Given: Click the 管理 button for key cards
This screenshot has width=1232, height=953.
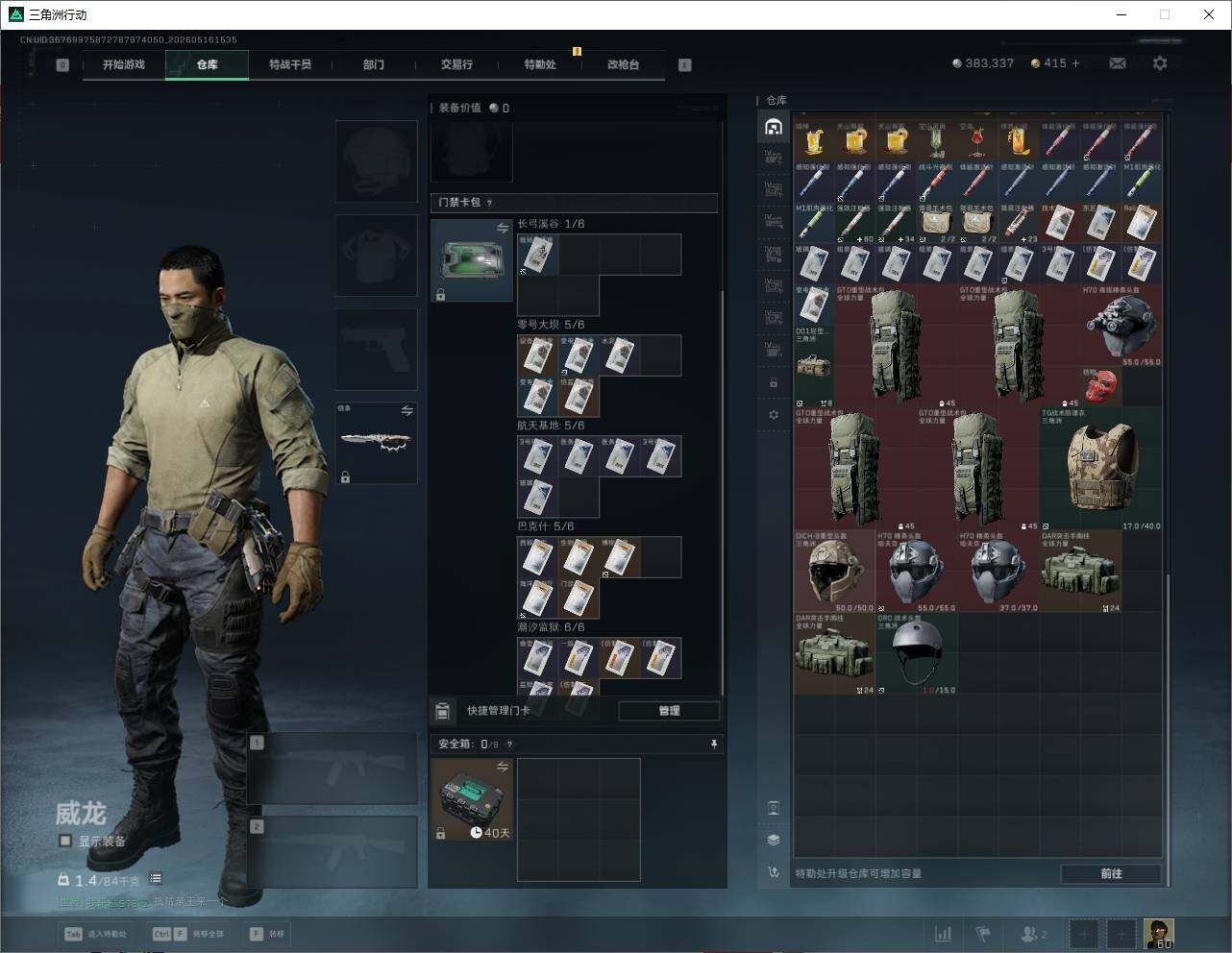Looking at the screenshot, I should click(x=669, y=711).
